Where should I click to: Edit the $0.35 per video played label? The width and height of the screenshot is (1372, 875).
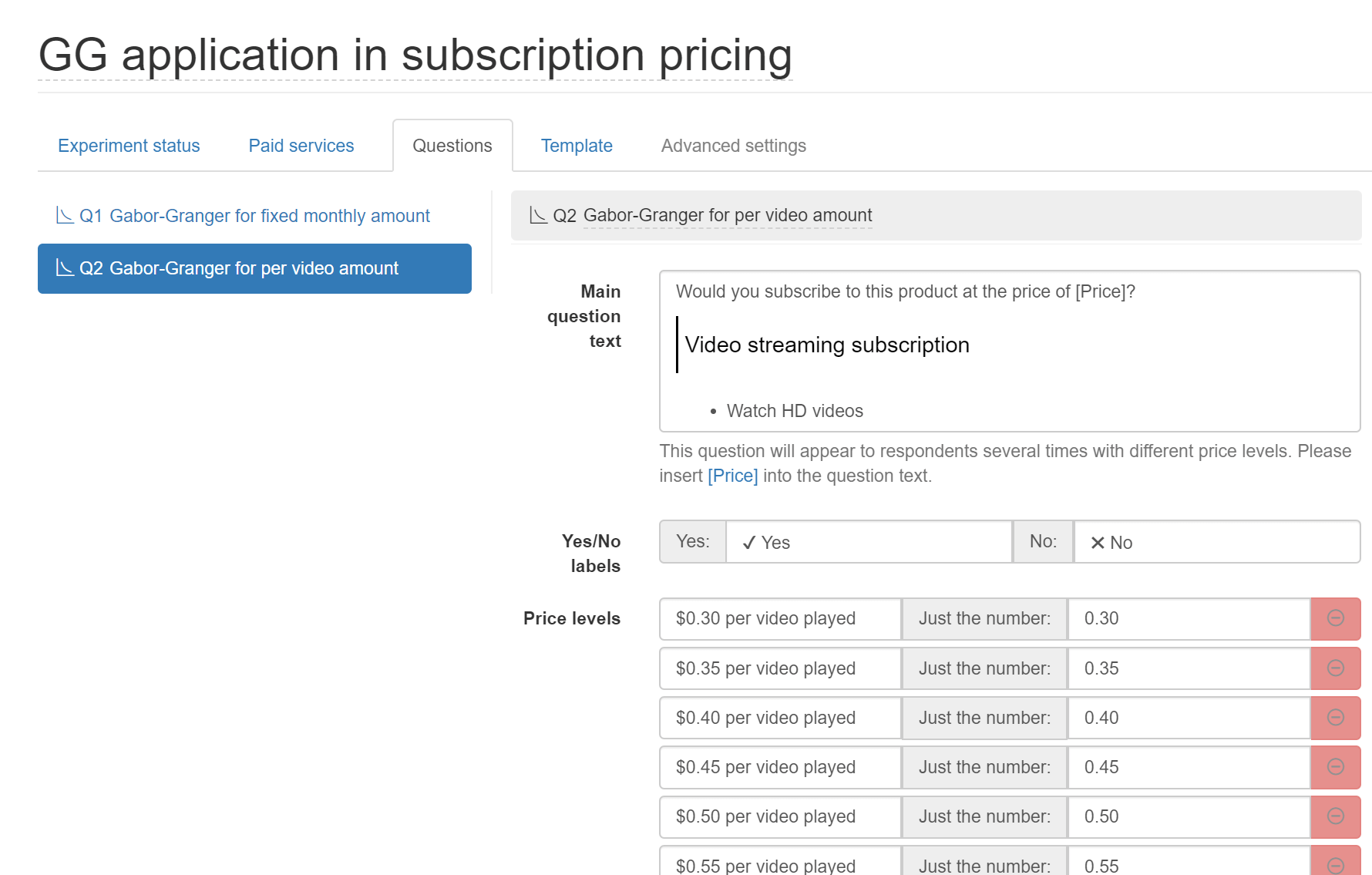pyautogui.click(x=780, y=668)
